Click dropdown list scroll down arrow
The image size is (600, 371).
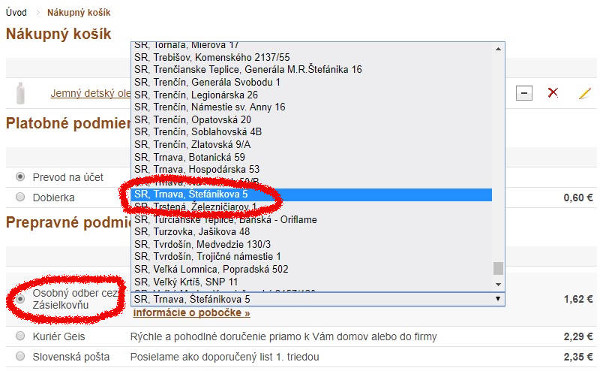[498, 284]
